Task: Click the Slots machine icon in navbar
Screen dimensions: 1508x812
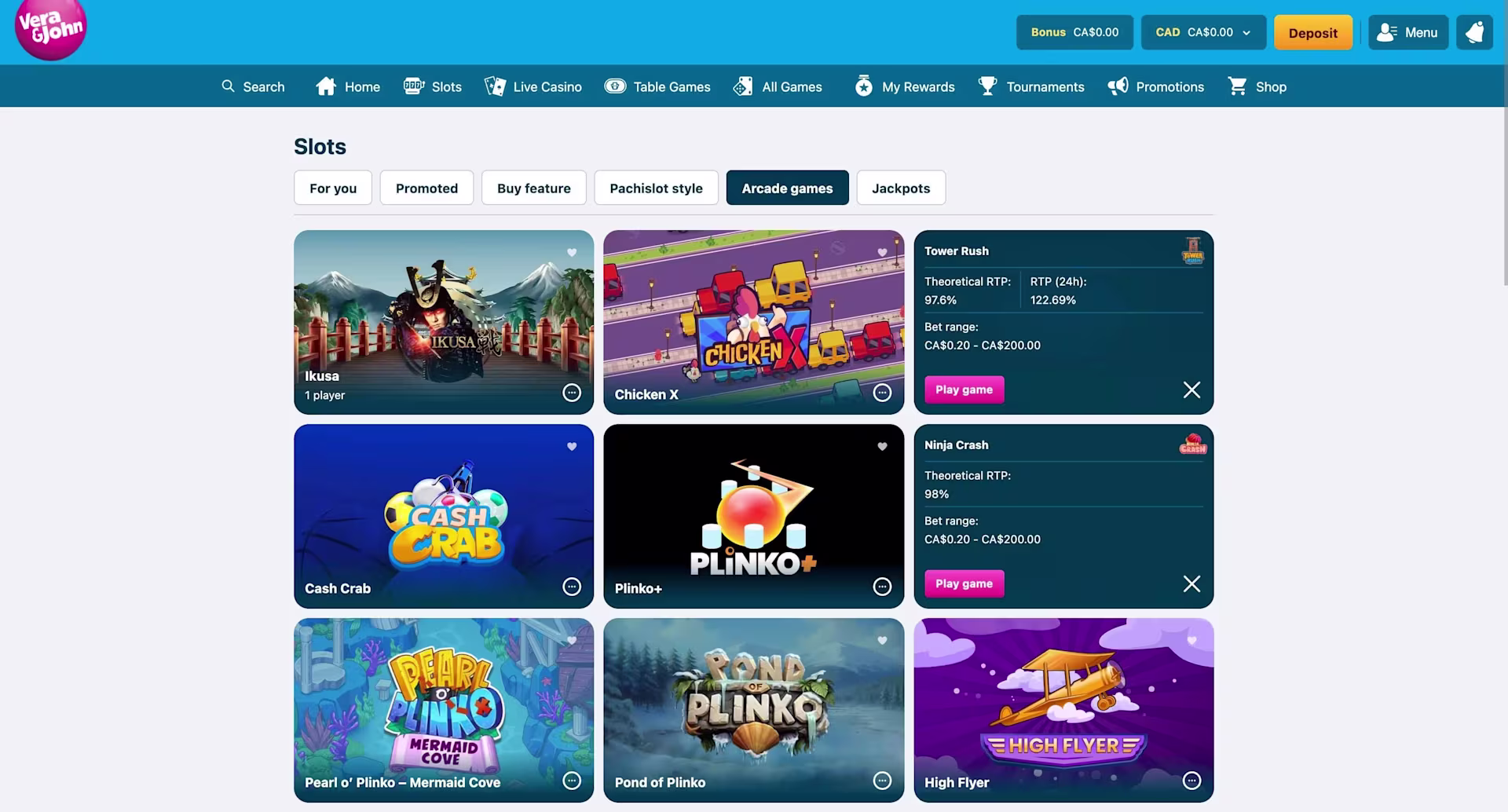Action: click(414, 86)
